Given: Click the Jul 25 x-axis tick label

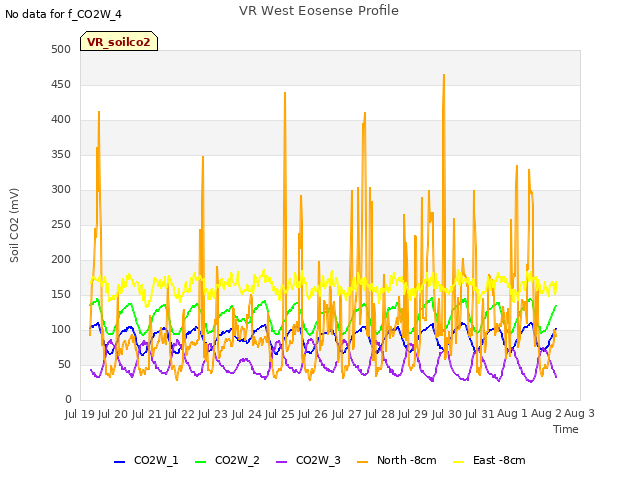Looking at the screenshot, I should pos(280,414).
